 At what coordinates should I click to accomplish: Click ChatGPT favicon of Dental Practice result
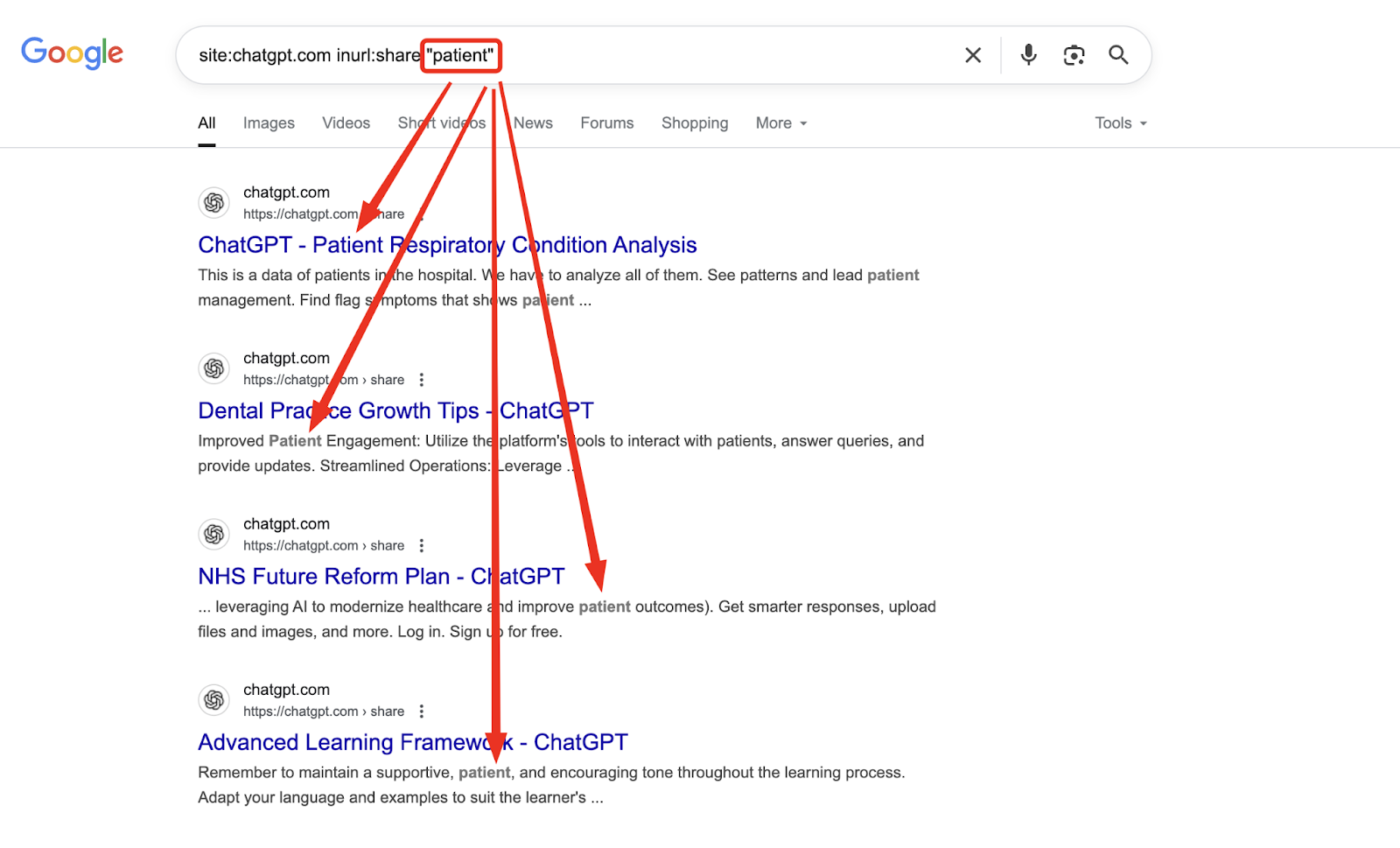coord(213,368)
